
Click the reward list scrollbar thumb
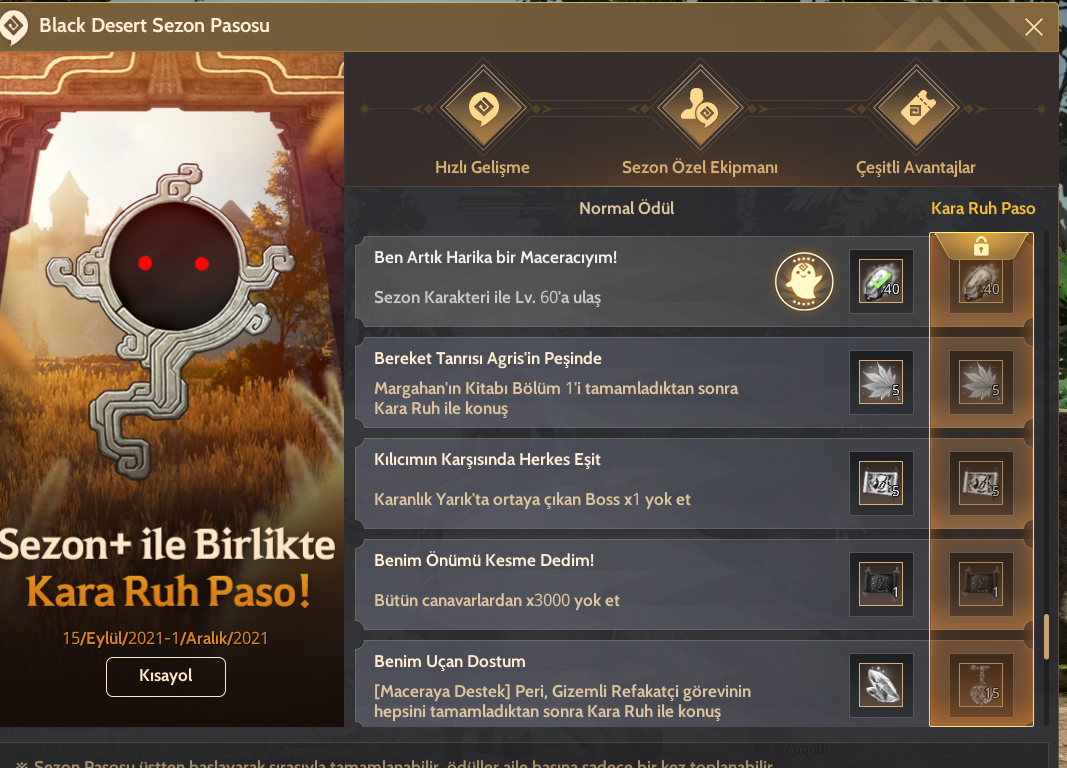coord(1047,636)
